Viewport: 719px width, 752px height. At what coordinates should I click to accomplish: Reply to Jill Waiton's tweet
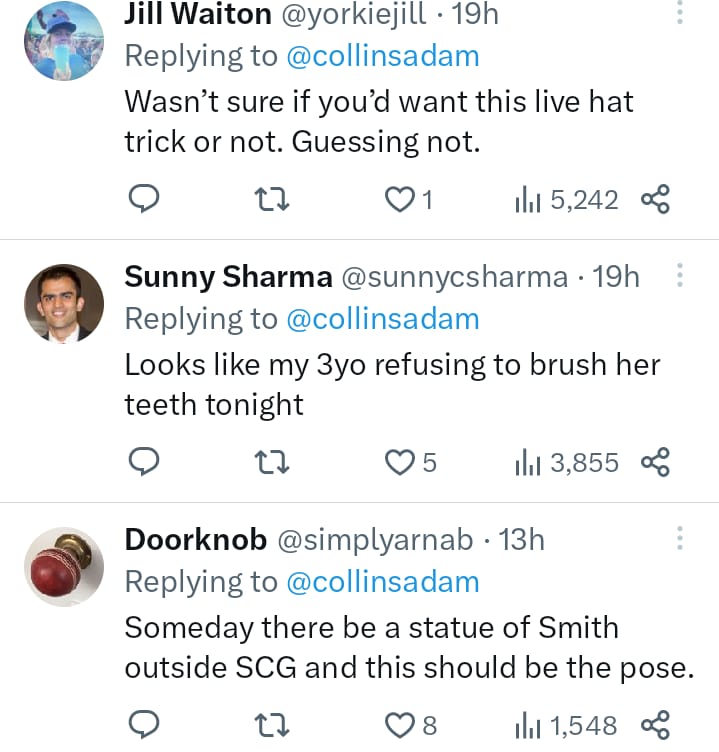145,200
